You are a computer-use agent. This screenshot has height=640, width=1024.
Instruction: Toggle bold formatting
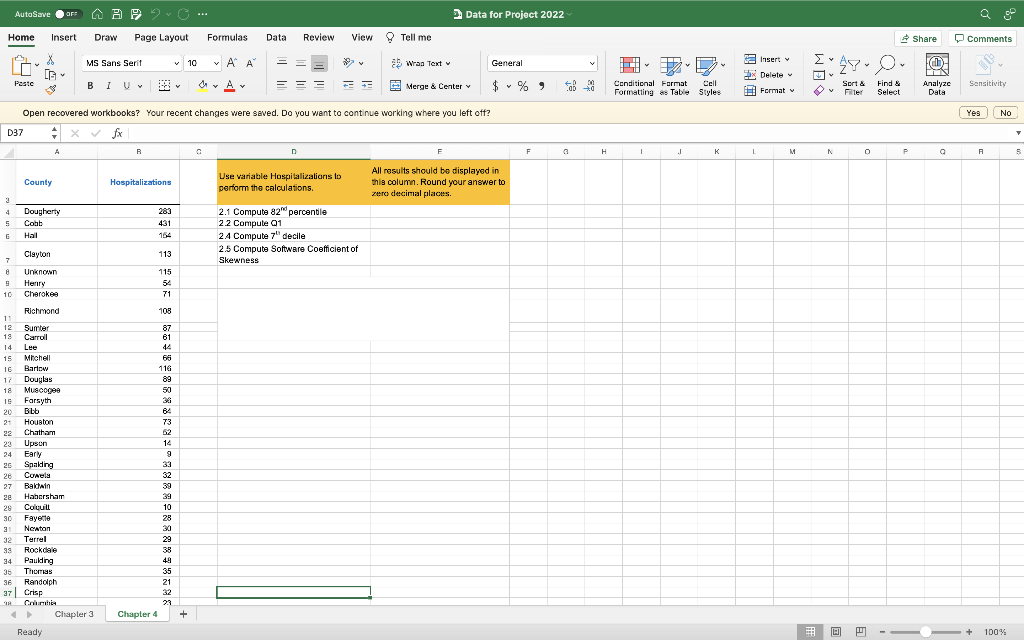click(x=88, y=87)
